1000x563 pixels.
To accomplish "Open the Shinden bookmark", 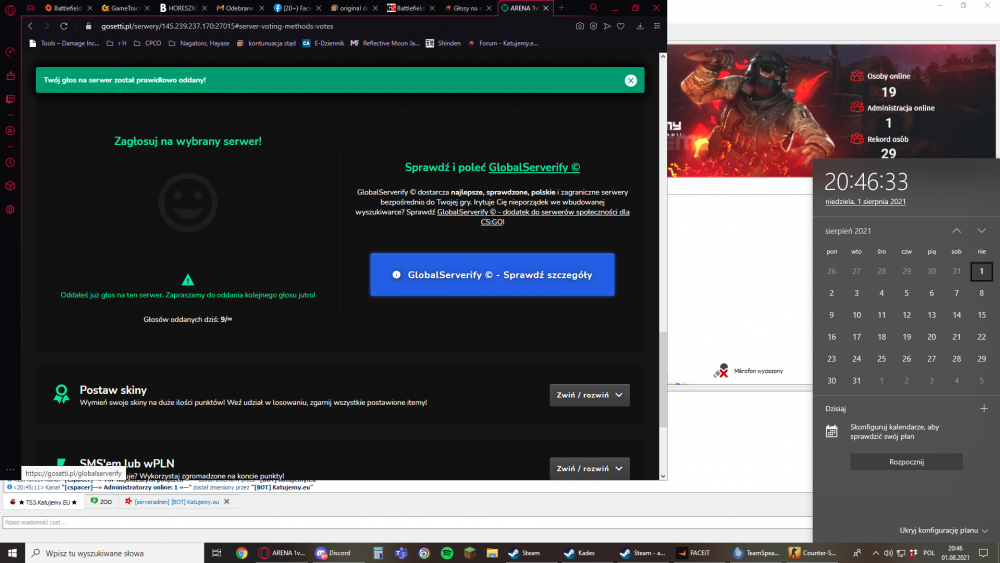I will [x=443, y=43].
